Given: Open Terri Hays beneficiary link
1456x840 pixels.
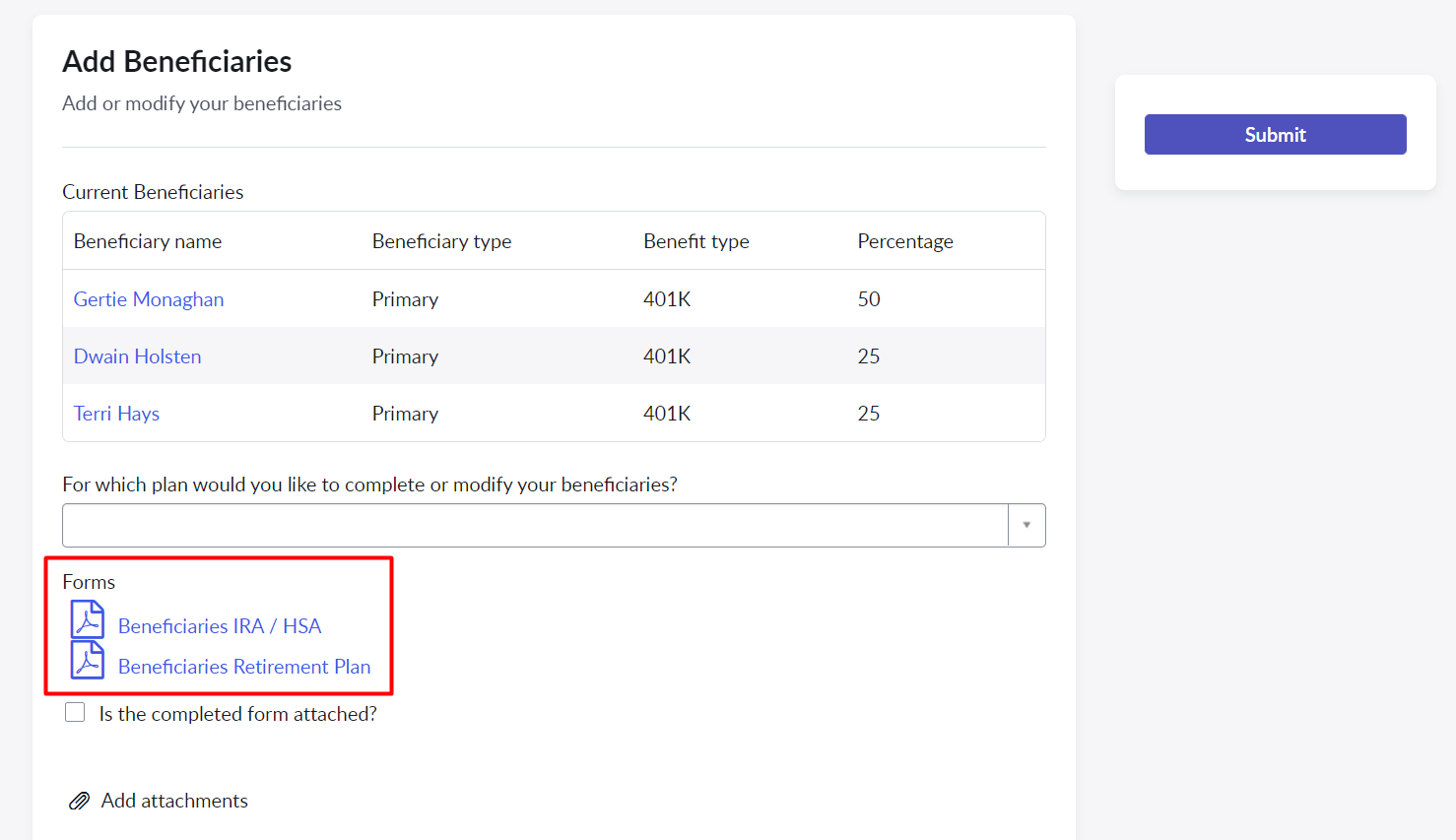Looking at the screenshot, I should [116, 414].
